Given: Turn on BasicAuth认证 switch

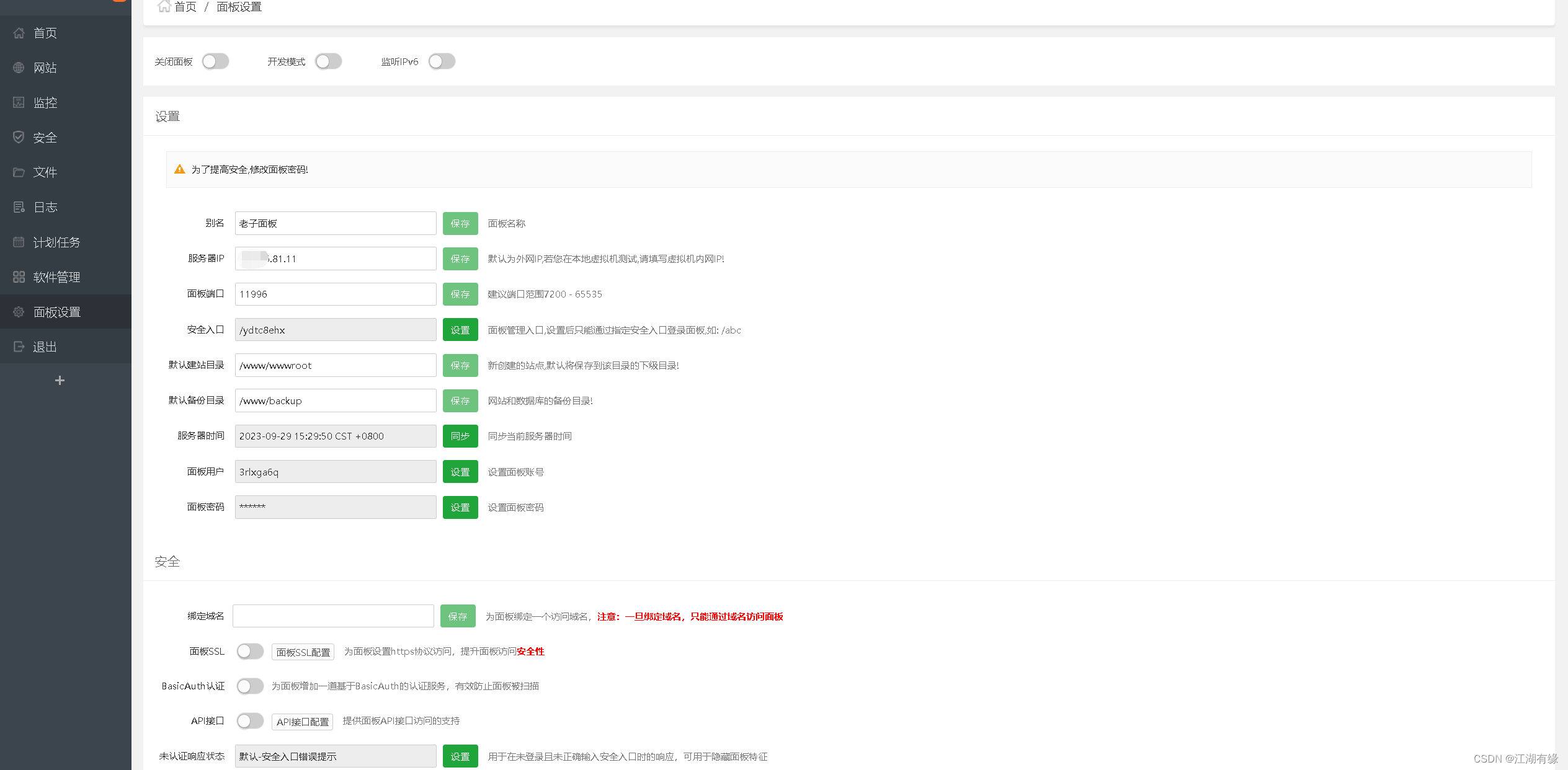Looking at the screenshot, I should [250, 686].
